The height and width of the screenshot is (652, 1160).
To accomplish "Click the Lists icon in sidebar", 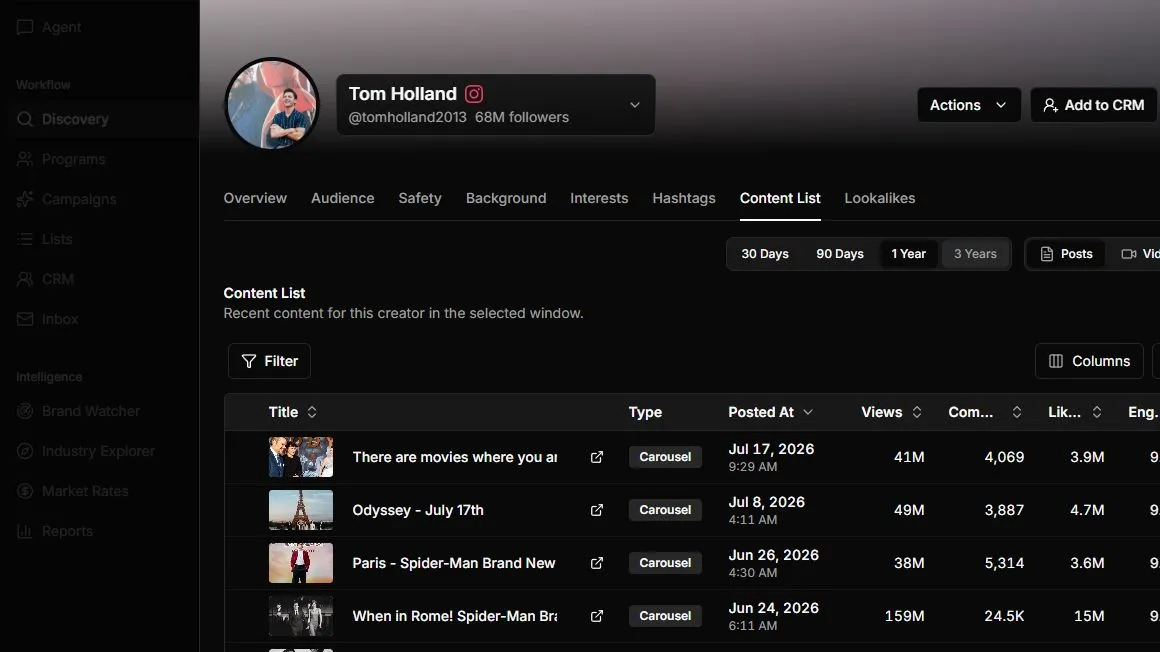I will 25,239.
